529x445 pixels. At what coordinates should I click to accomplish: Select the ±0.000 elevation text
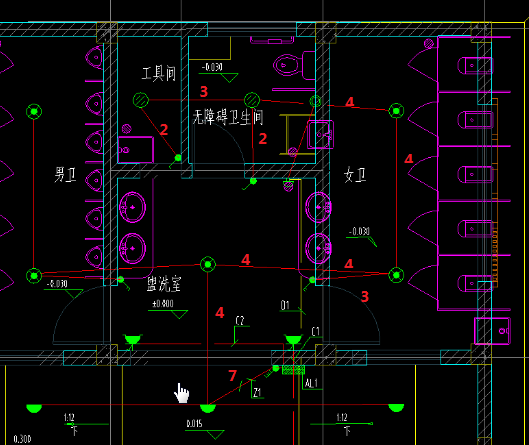pos(163,304)
